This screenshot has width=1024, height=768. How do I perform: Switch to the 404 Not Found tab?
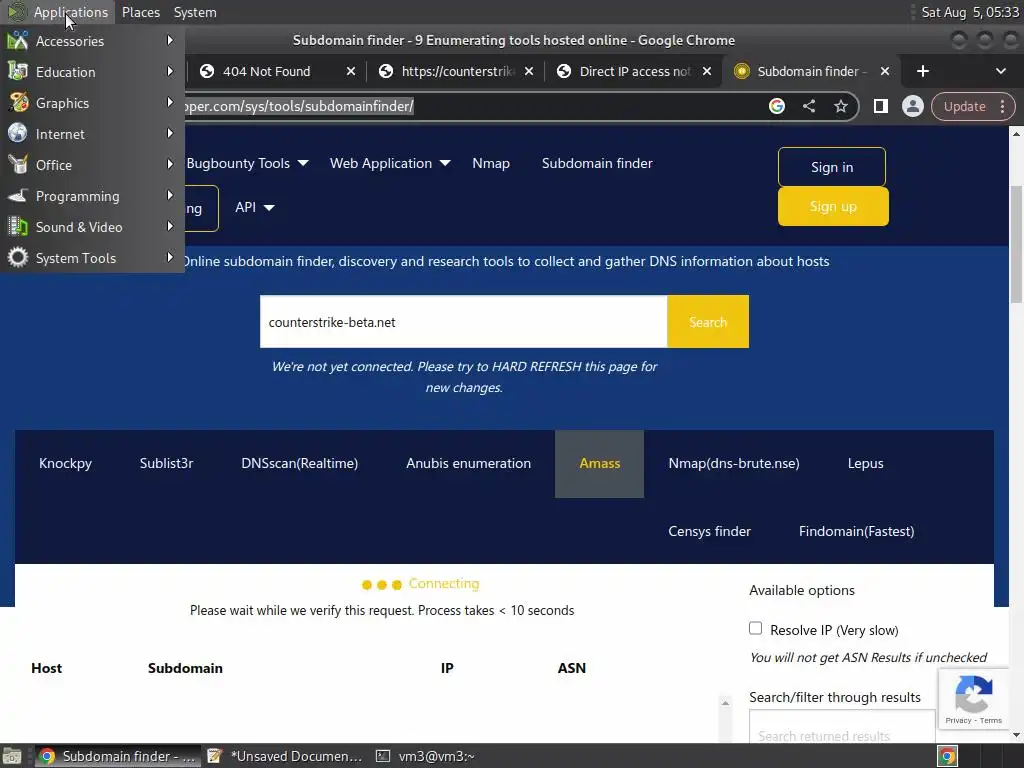click(x=266, y=71)
